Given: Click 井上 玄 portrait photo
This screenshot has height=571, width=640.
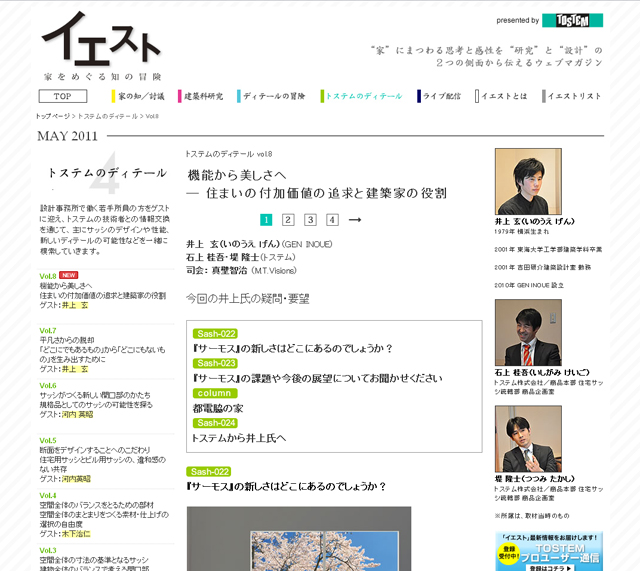Looking at the screenshot, I should (527, 181).
